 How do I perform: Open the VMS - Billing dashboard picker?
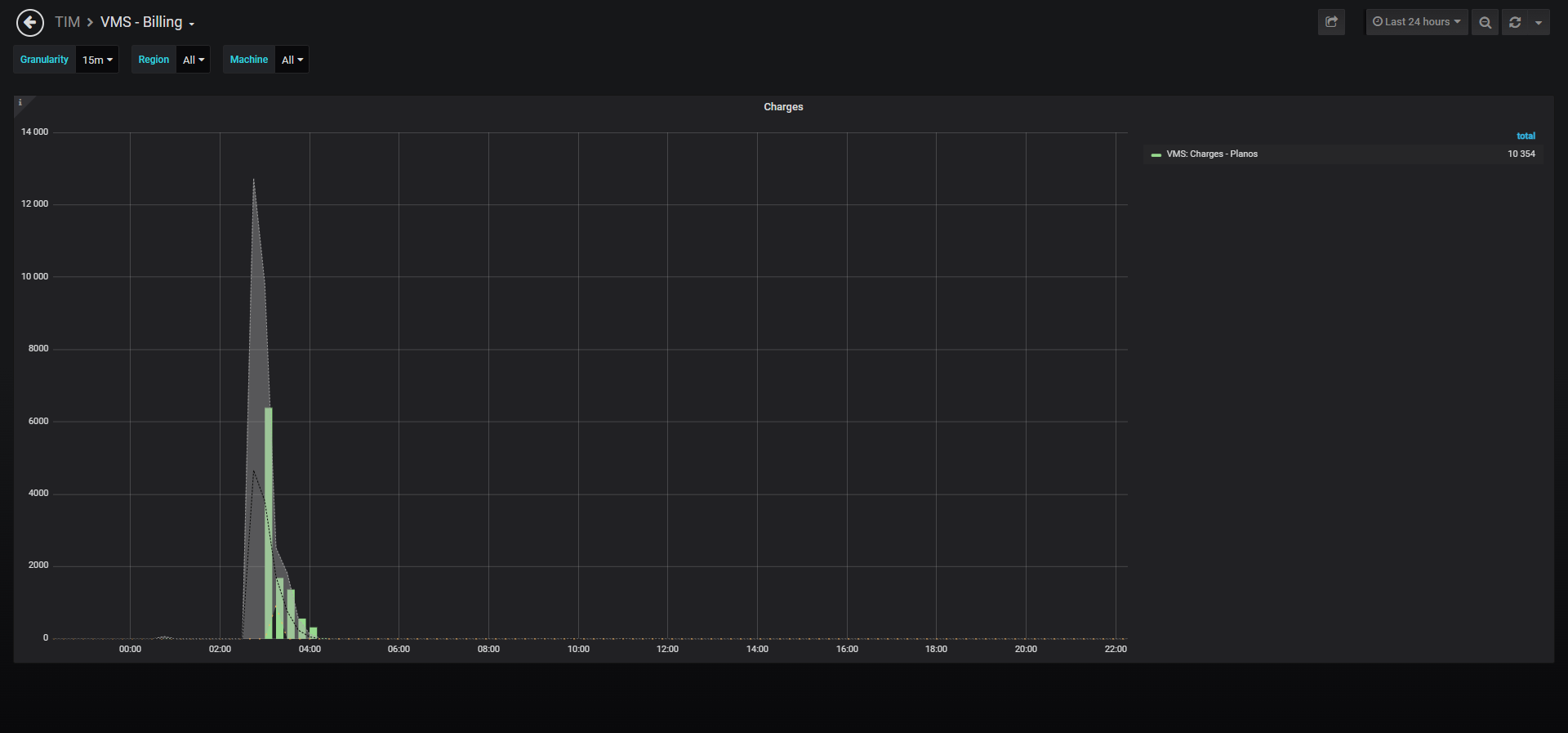147,22
